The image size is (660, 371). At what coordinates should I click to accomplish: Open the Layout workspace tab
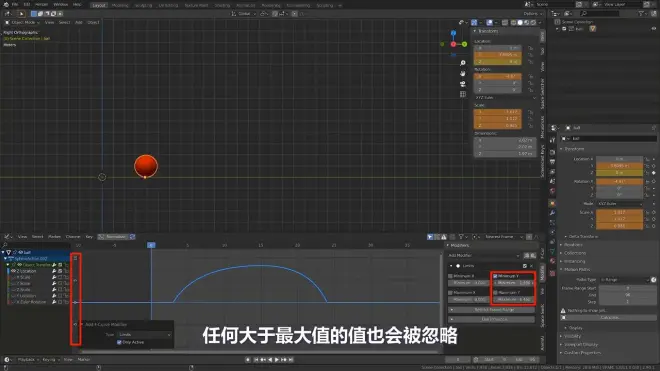[99, 5]
